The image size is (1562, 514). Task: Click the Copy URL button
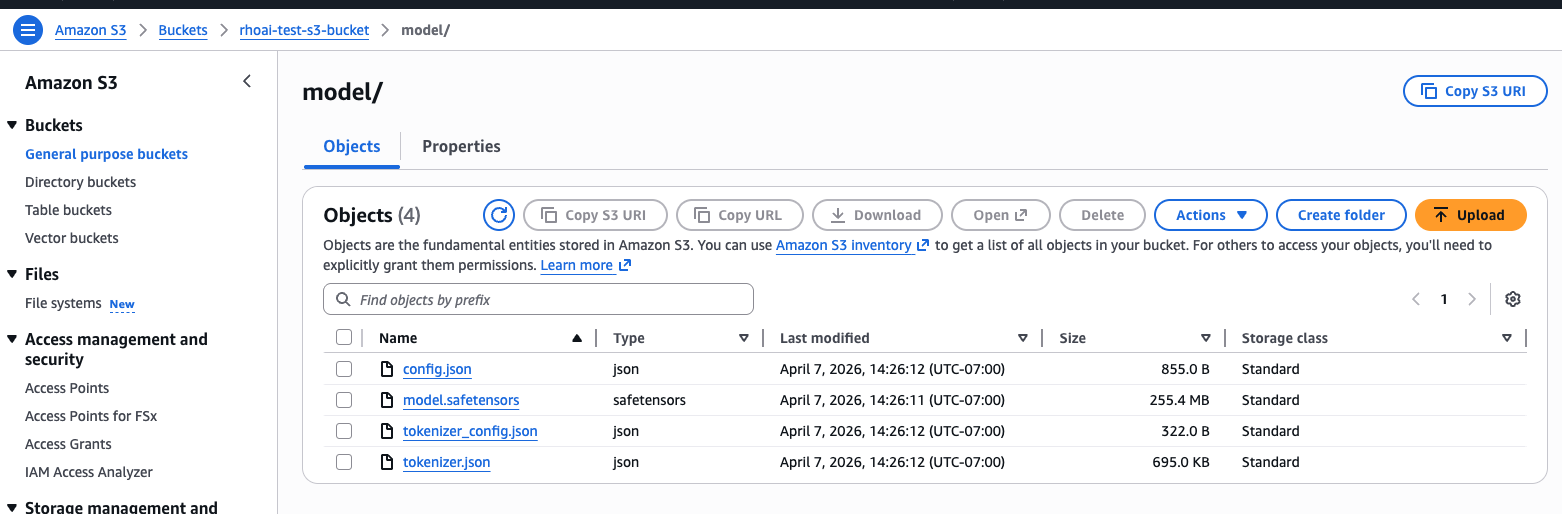pos(740,215)
